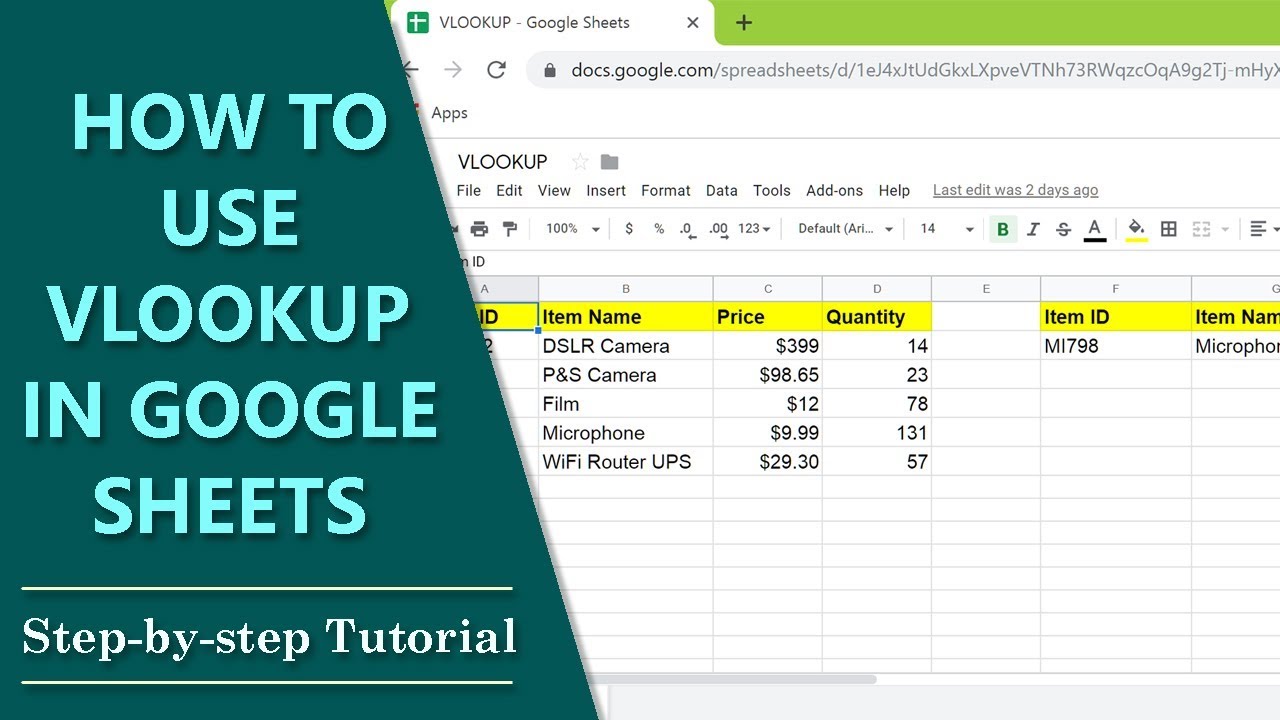Open the Data menu
This screenshot has width=1280, height=720.
721,190
